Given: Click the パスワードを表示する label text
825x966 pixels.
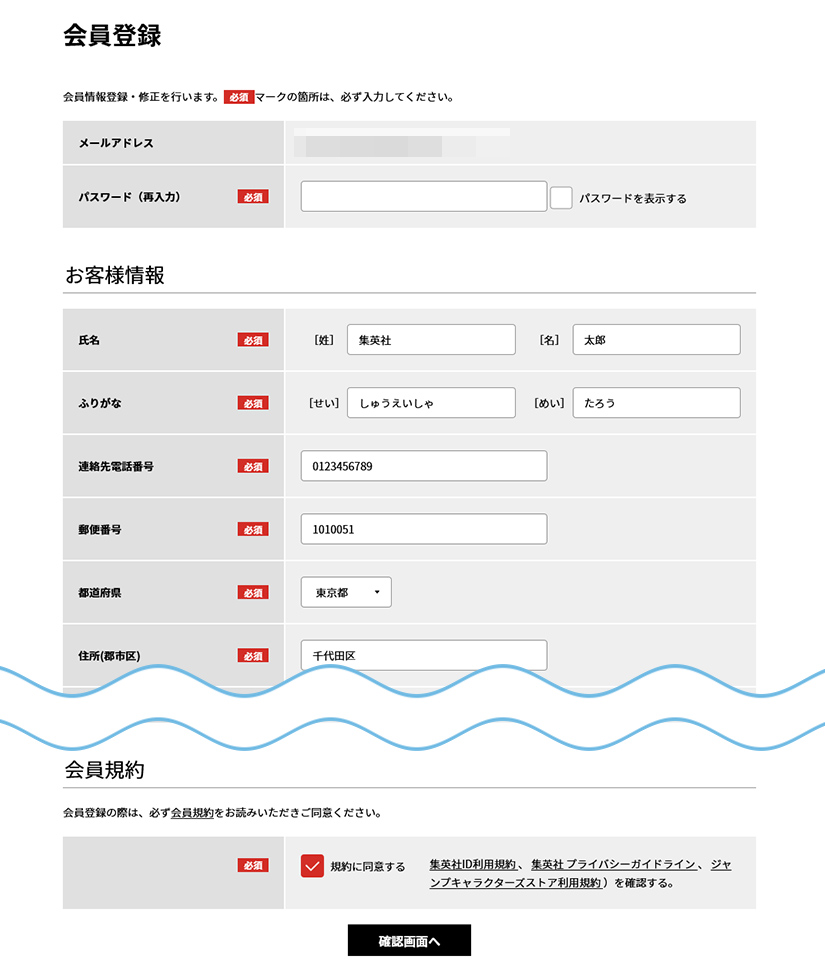Looking at the screenshot, I should point(633,198).
